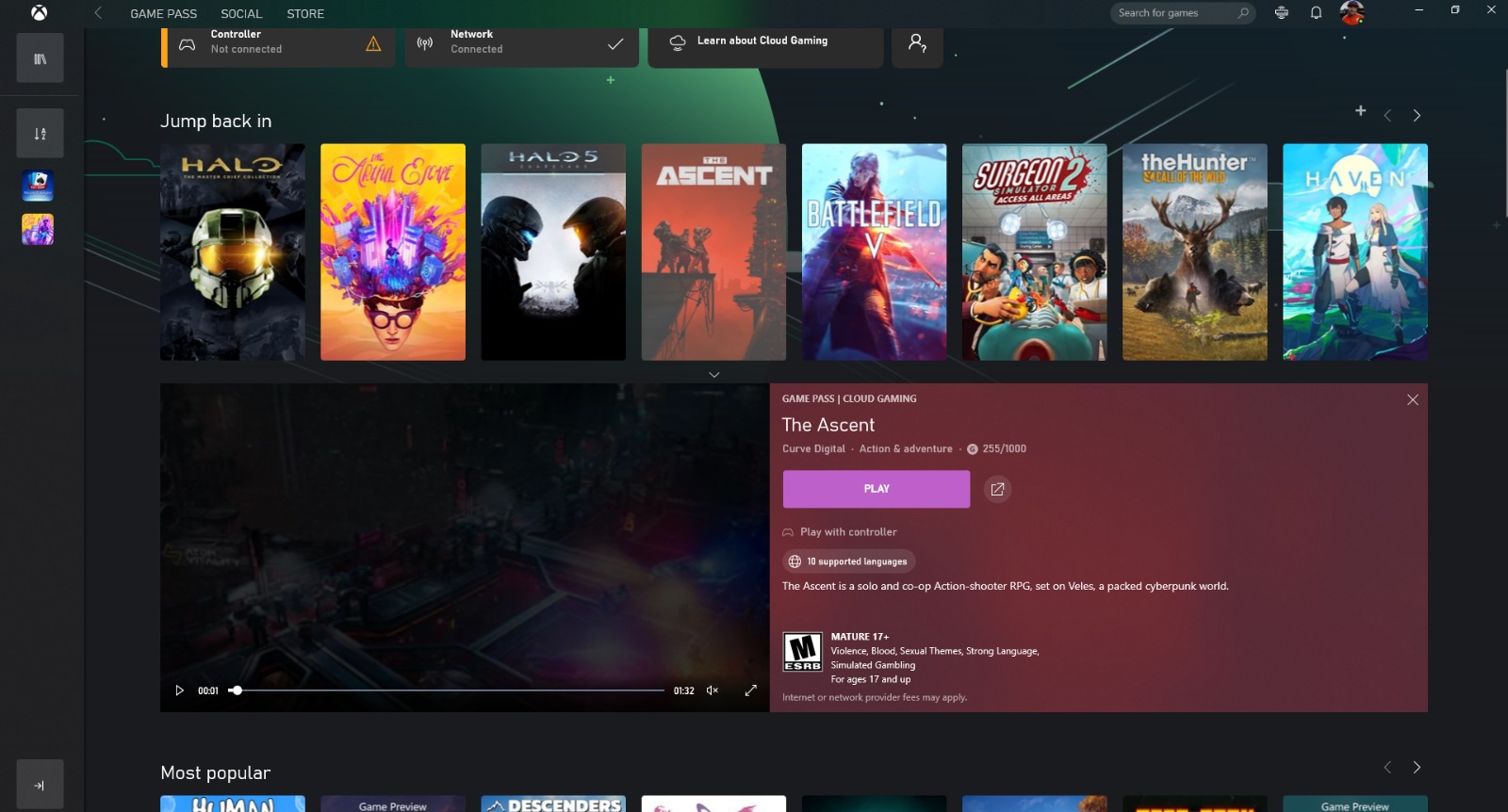Open the SOCIAL tab
Screen dimensions: 1508x812
pyautogui.click(x=241, y=14)
